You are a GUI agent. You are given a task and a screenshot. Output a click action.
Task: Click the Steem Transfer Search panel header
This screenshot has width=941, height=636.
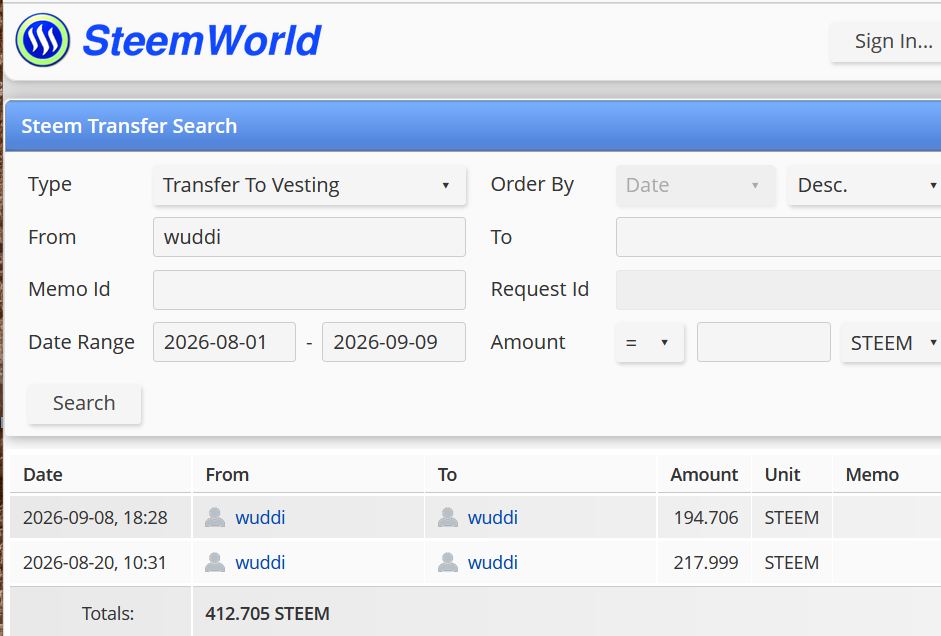(473, 126)
